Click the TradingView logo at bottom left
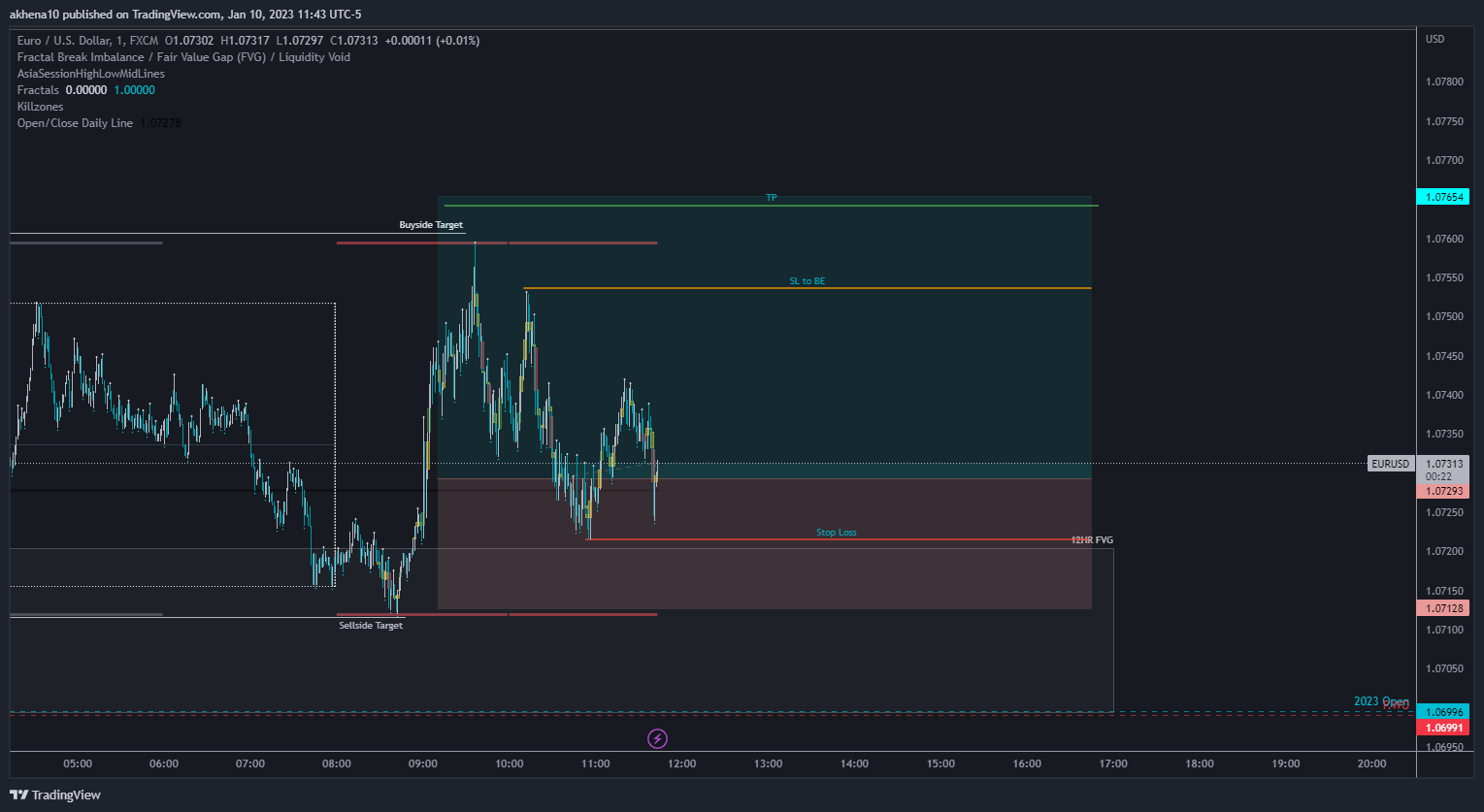The height and width of the screenshot is (812, 1484). point(55,795)
